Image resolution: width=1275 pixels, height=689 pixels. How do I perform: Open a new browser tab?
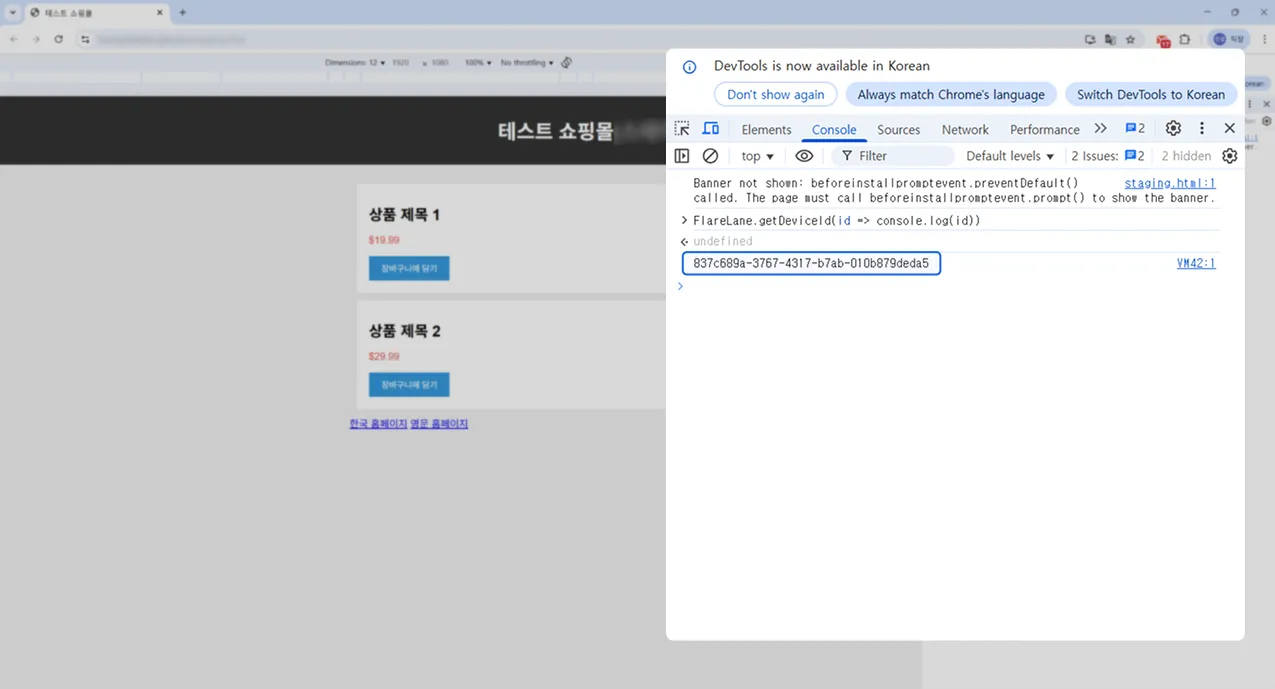(x=182, y=12)
